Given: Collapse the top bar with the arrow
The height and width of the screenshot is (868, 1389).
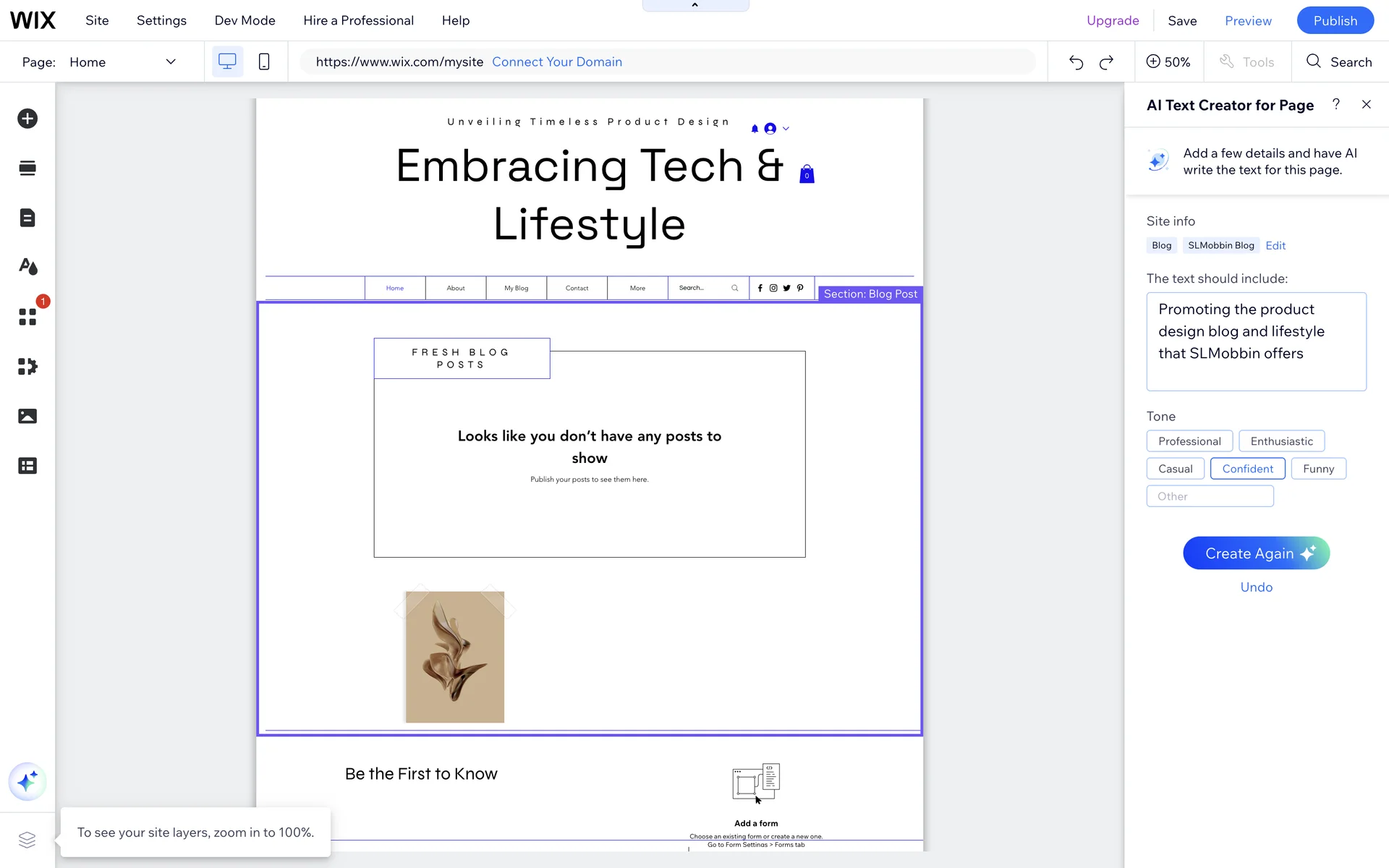Looking at the screenshot, I should pyautogui.click(x=694, y=5).
